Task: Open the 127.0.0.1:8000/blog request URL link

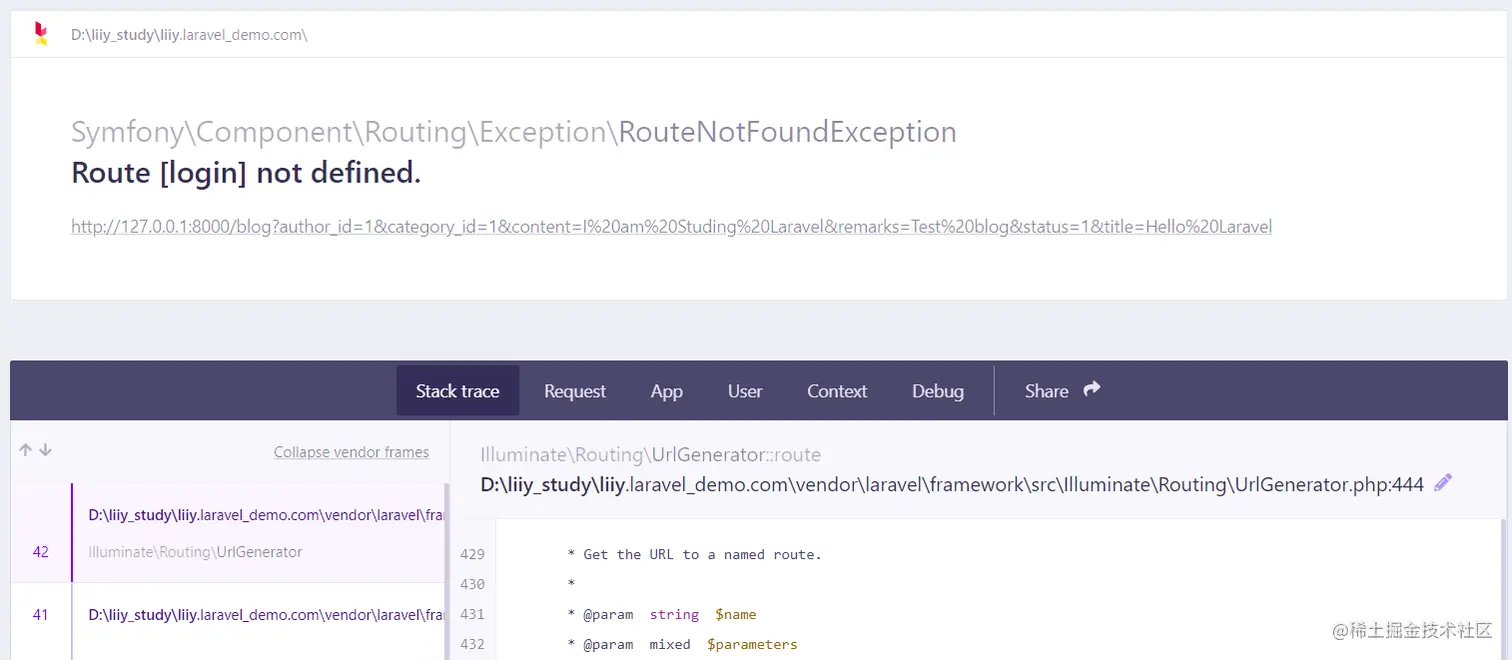Action: [x=671, y=227]
